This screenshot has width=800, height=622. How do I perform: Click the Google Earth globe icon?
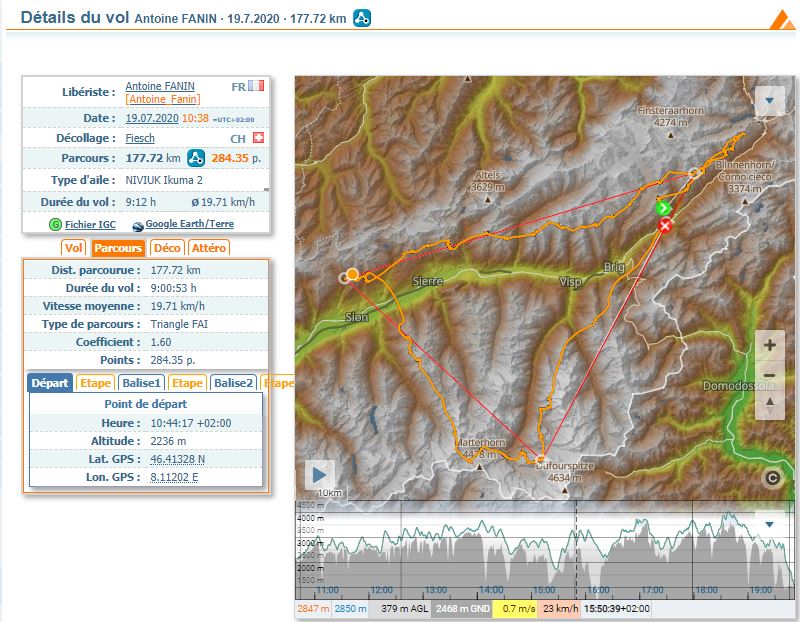point(137,224)
